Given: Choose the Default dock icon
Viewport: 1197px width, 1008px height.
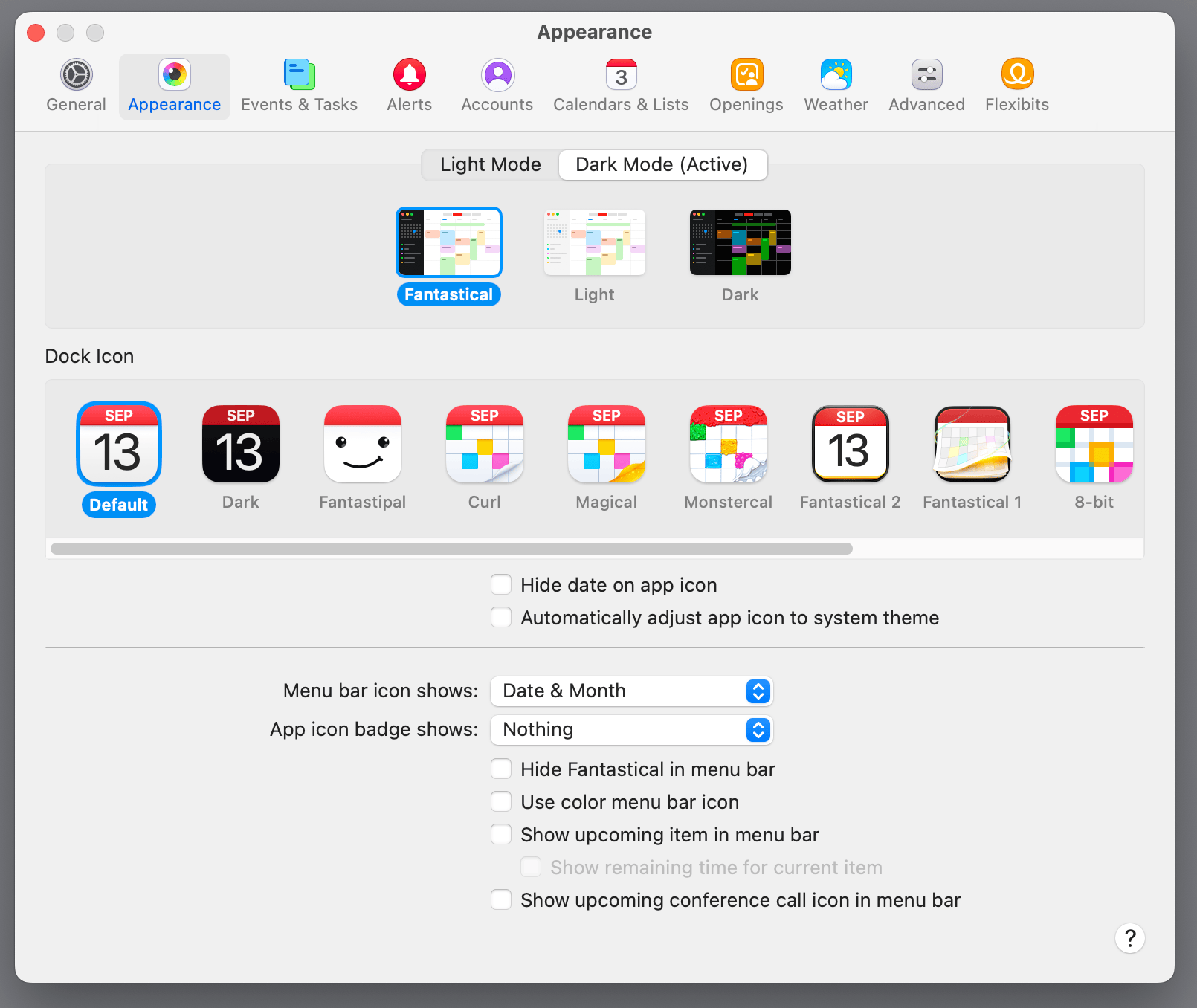Looking at the screenshot, I should (119, 444).
